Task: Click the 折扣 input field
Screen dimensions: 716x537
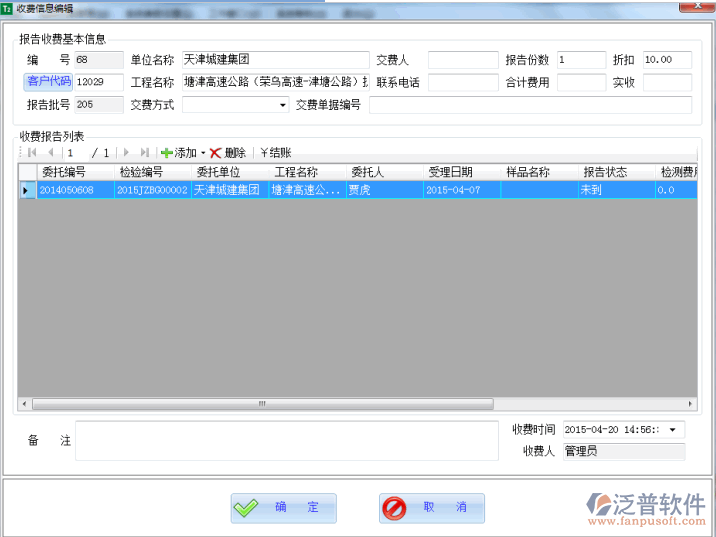Action: point(667,60)
